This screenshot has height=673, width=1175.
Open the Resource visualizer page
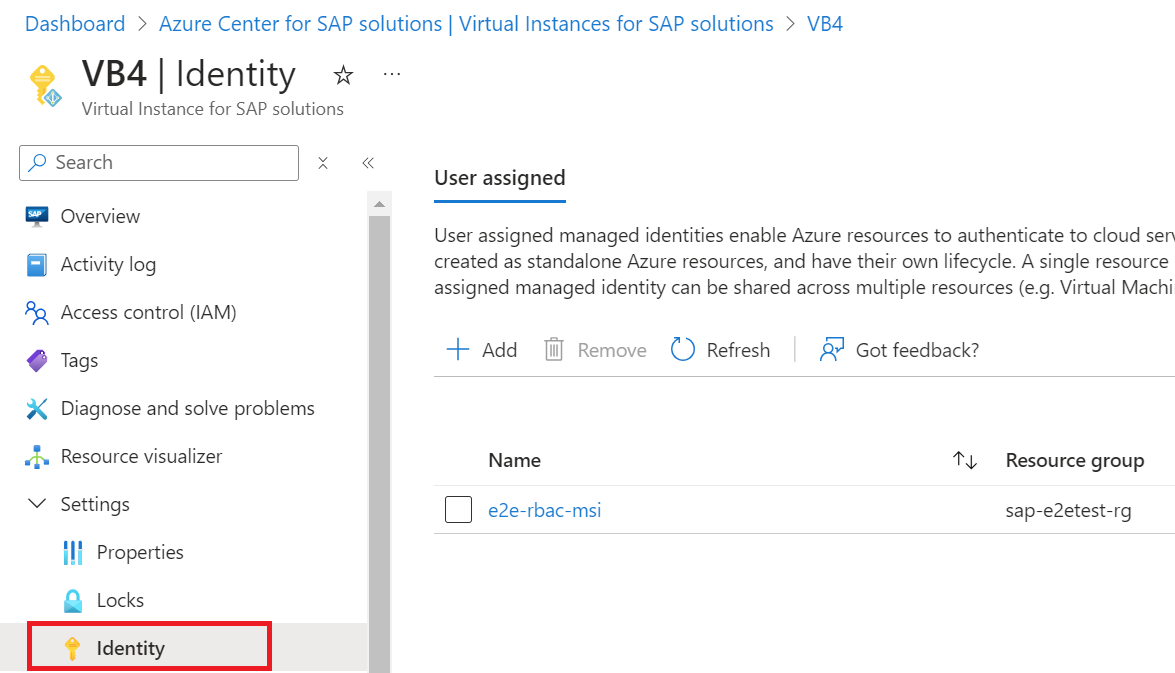tap(141, 456)
